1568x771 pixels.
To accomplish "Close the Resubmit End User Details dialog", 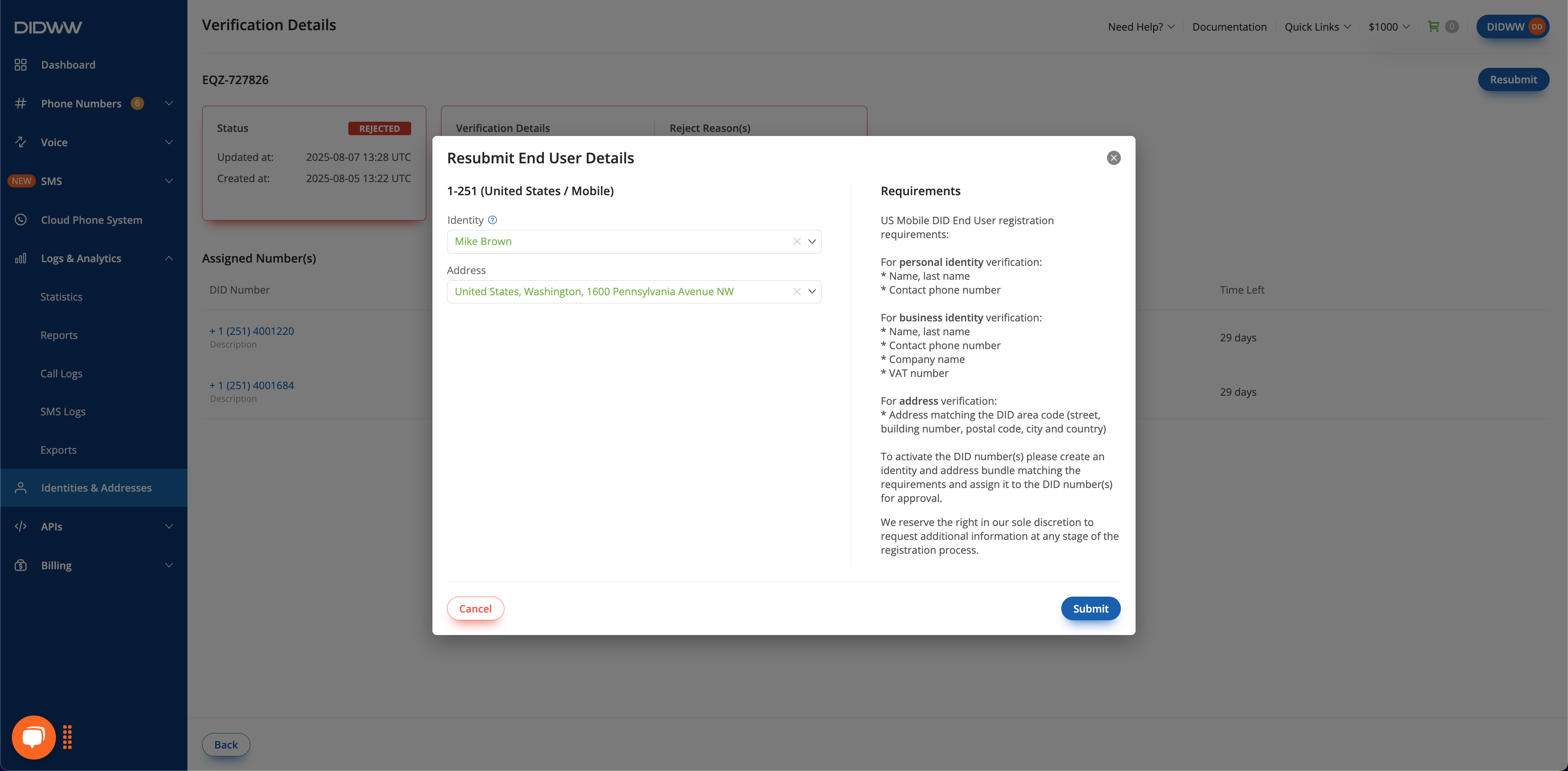I will (1113, 158).
